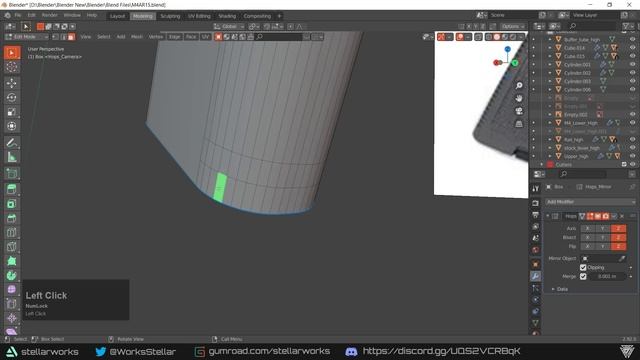Image resolution: width=640 pixels, height=360 pixels.
Task: Enable Bisect Y button
Action: 603,238
